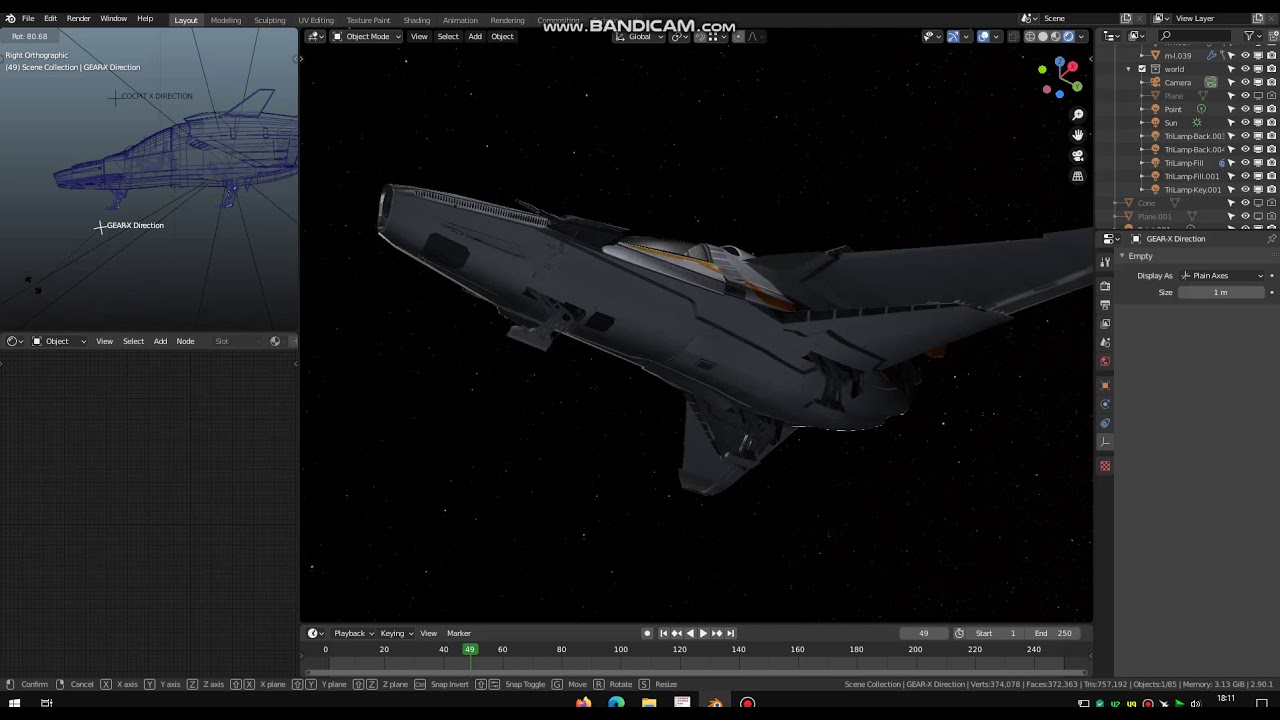
Task: Toggle the gizmo display in viewport header
Action: pos(953,37)
